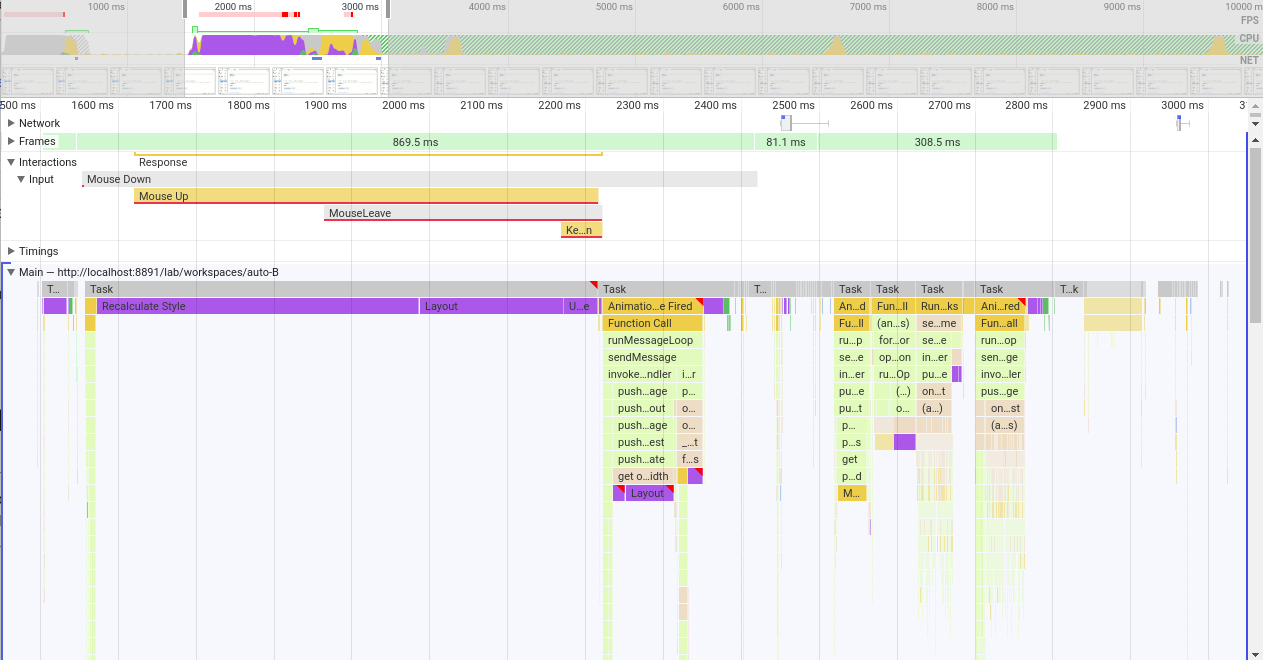The width and height of the screenshot is (1263, 660).
Task: Click the red warning triangle on Animation Frame Fired
Action: coord(700,301)
